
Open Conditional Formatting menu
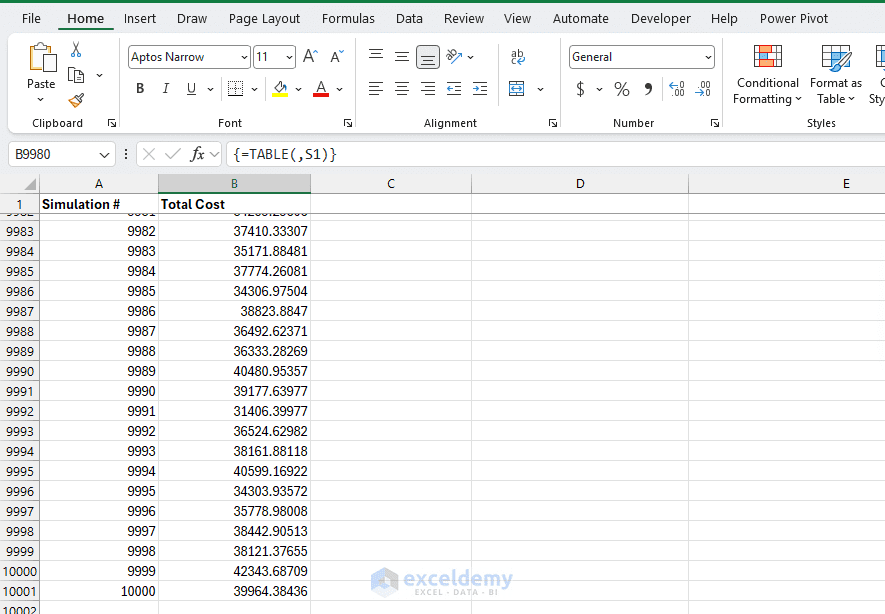tap(768, 74)
